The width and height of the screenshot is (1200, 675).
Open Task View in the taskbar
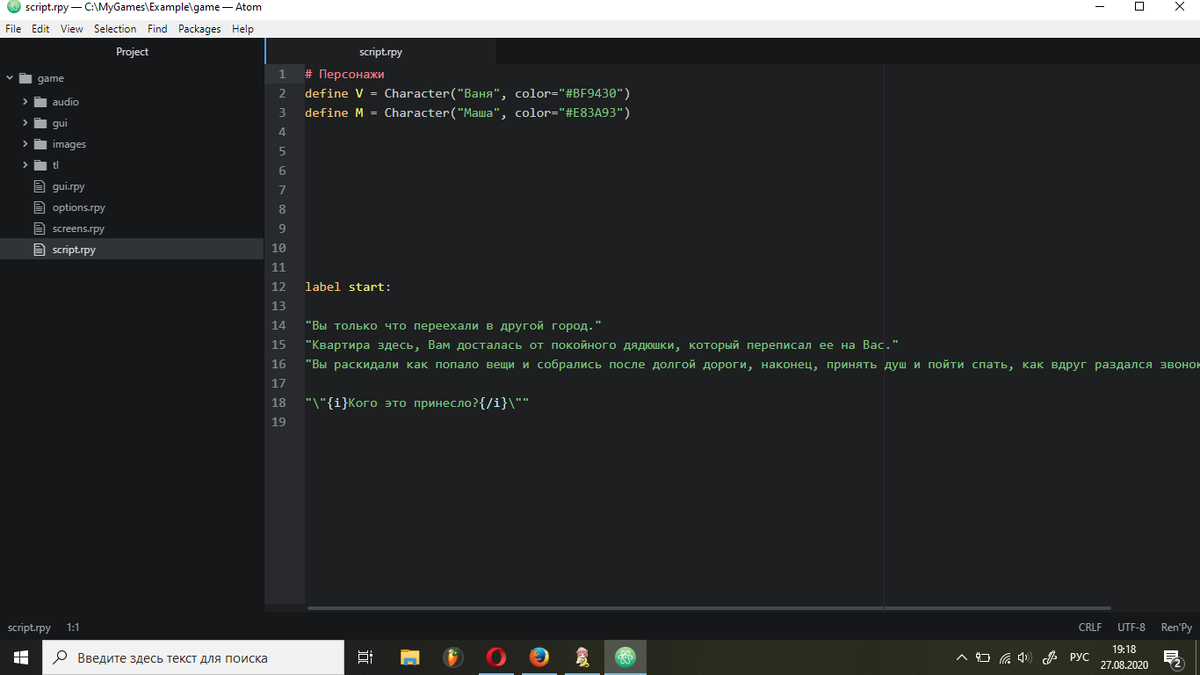click(x=365, y=657)
